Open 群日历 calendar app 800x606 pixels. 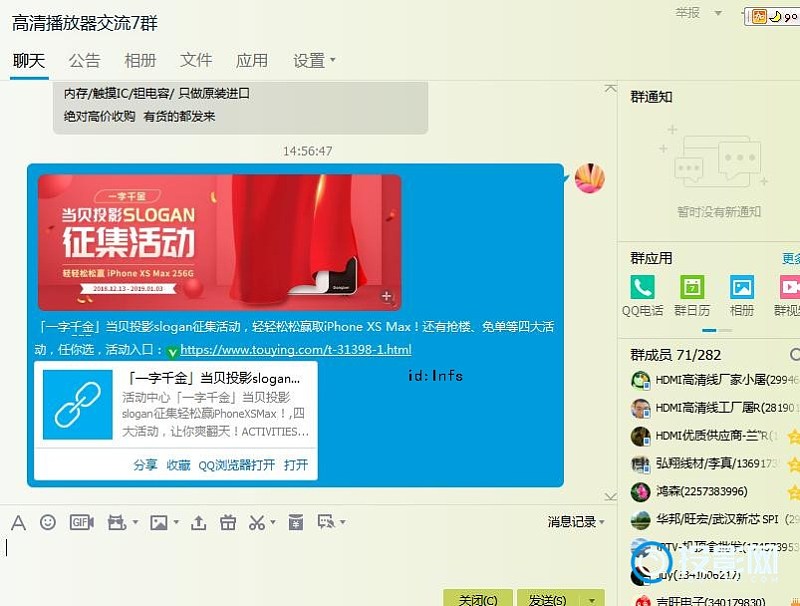point(692,287)
